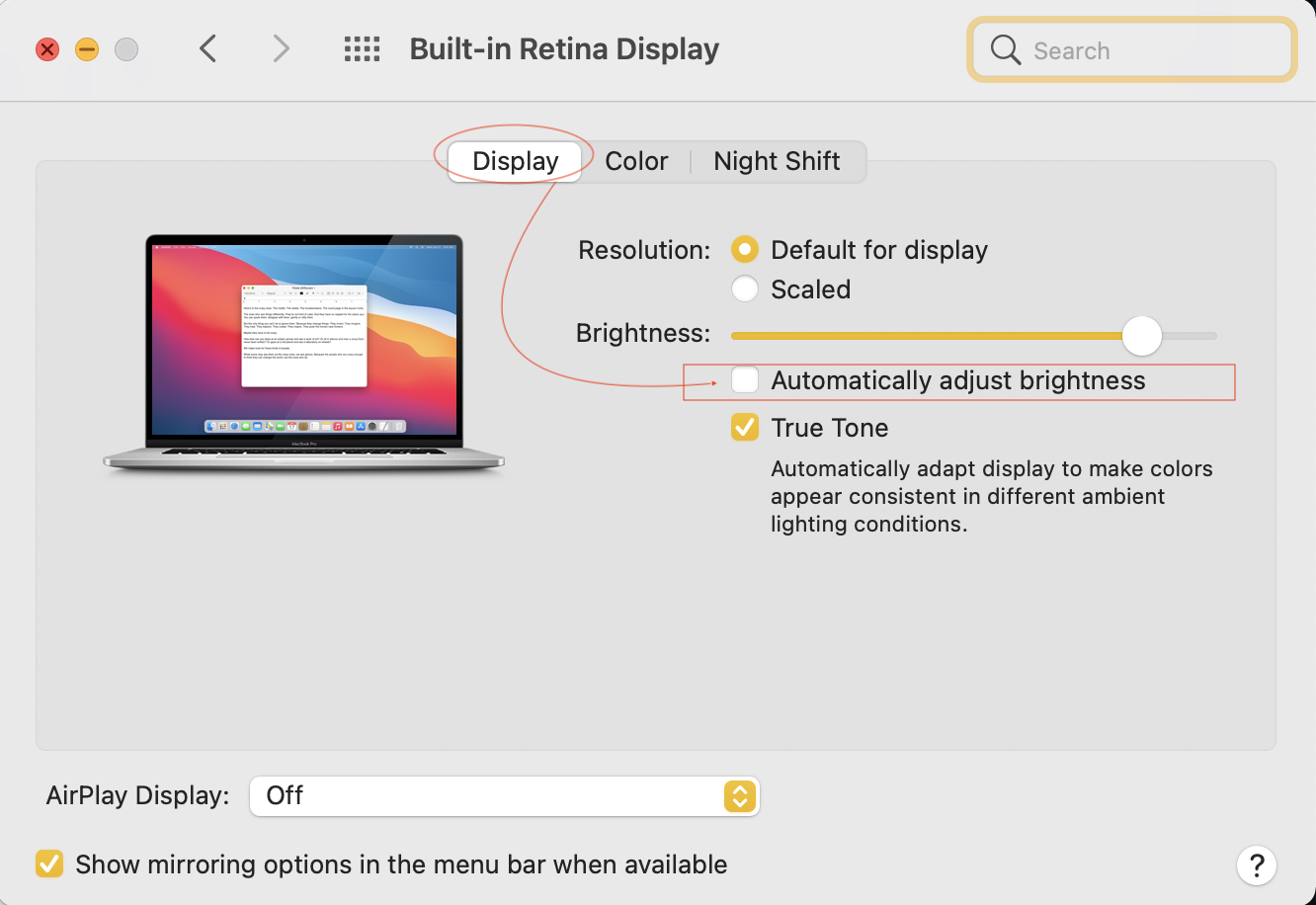Click the Built-in Retina Display title
This screenshot has width=1316, height=905.
click(x=564, y=49)
